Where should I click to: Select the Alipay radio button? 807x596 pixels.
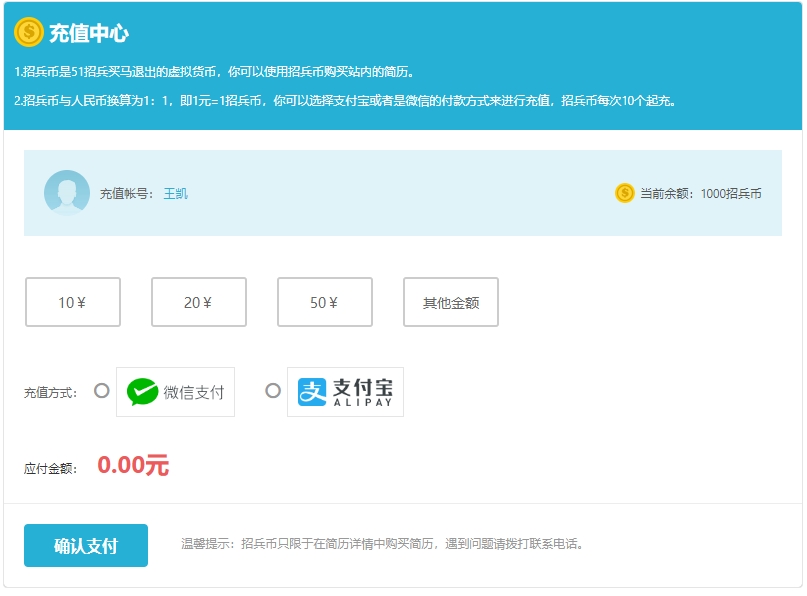273,391
